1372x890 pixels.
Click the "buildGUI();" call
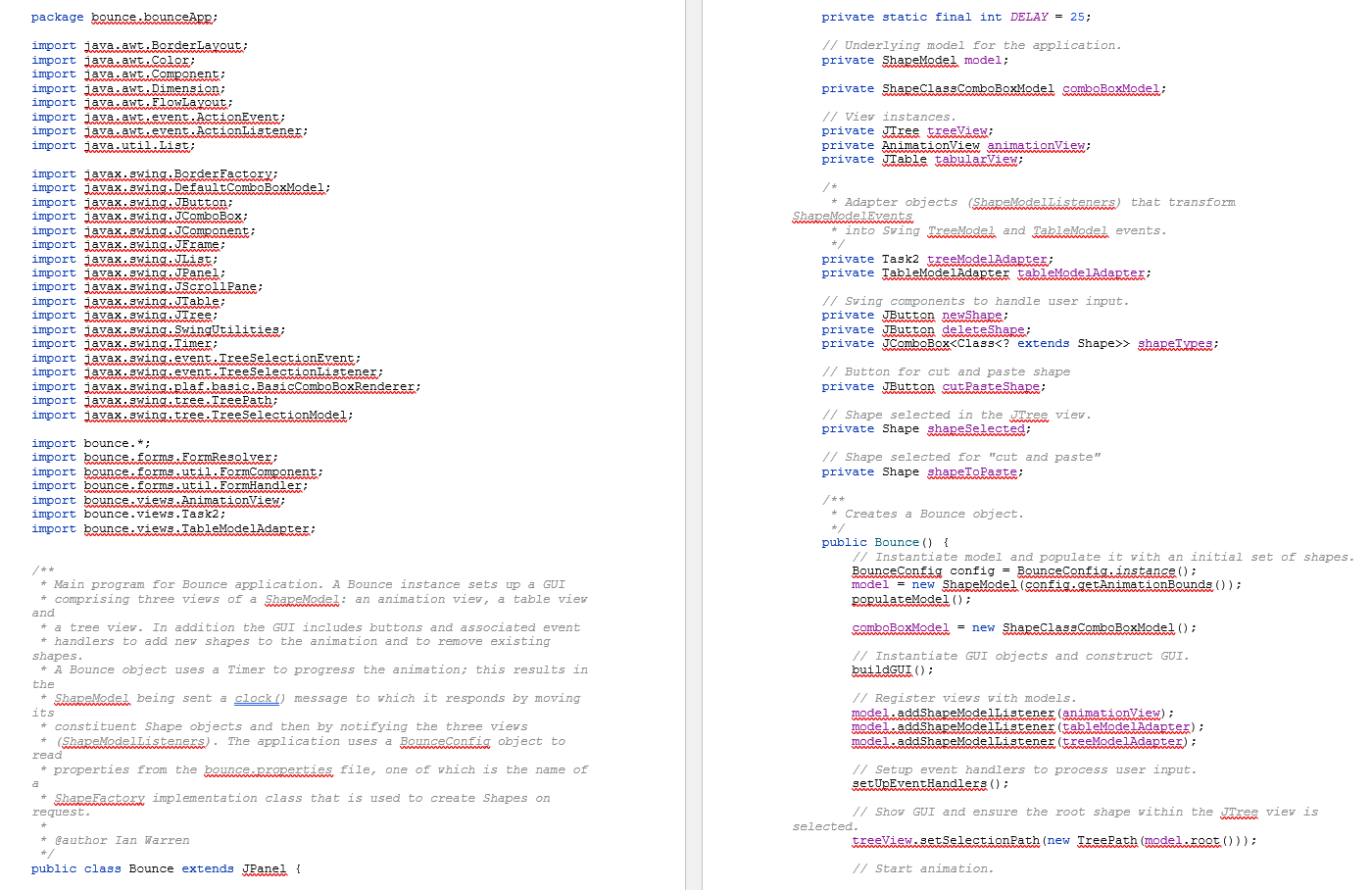click(x=893, y=669)
